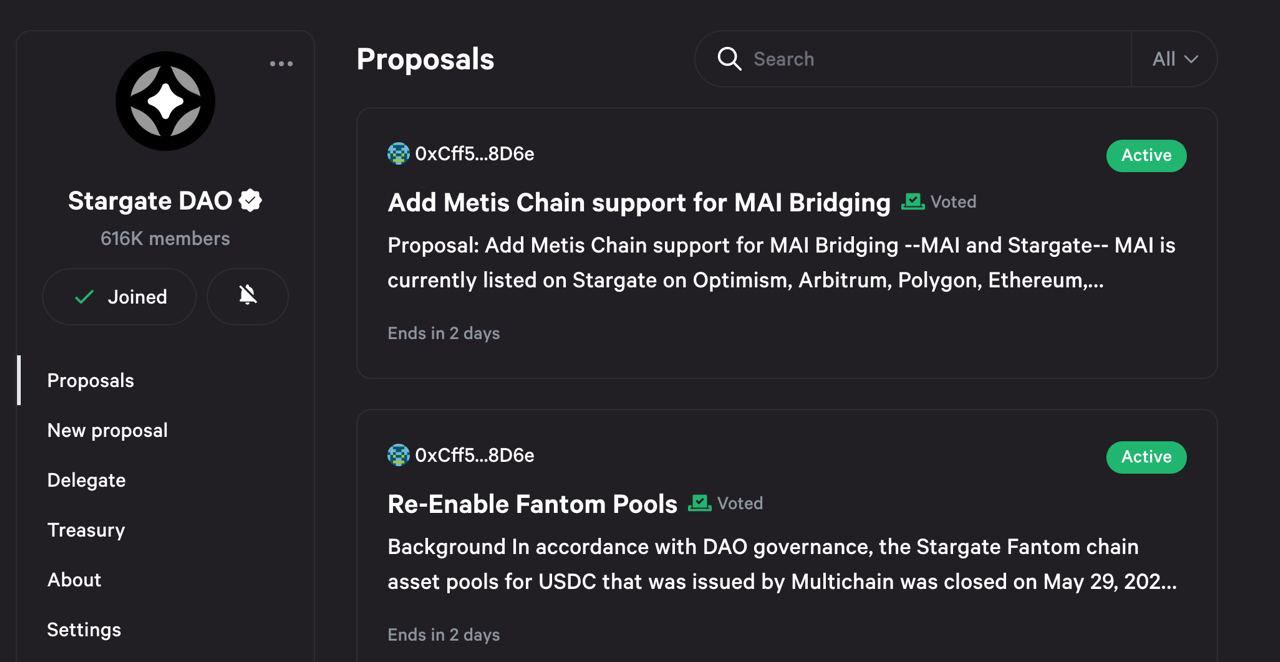Click the search magnifier icon

tap(730, 59)
